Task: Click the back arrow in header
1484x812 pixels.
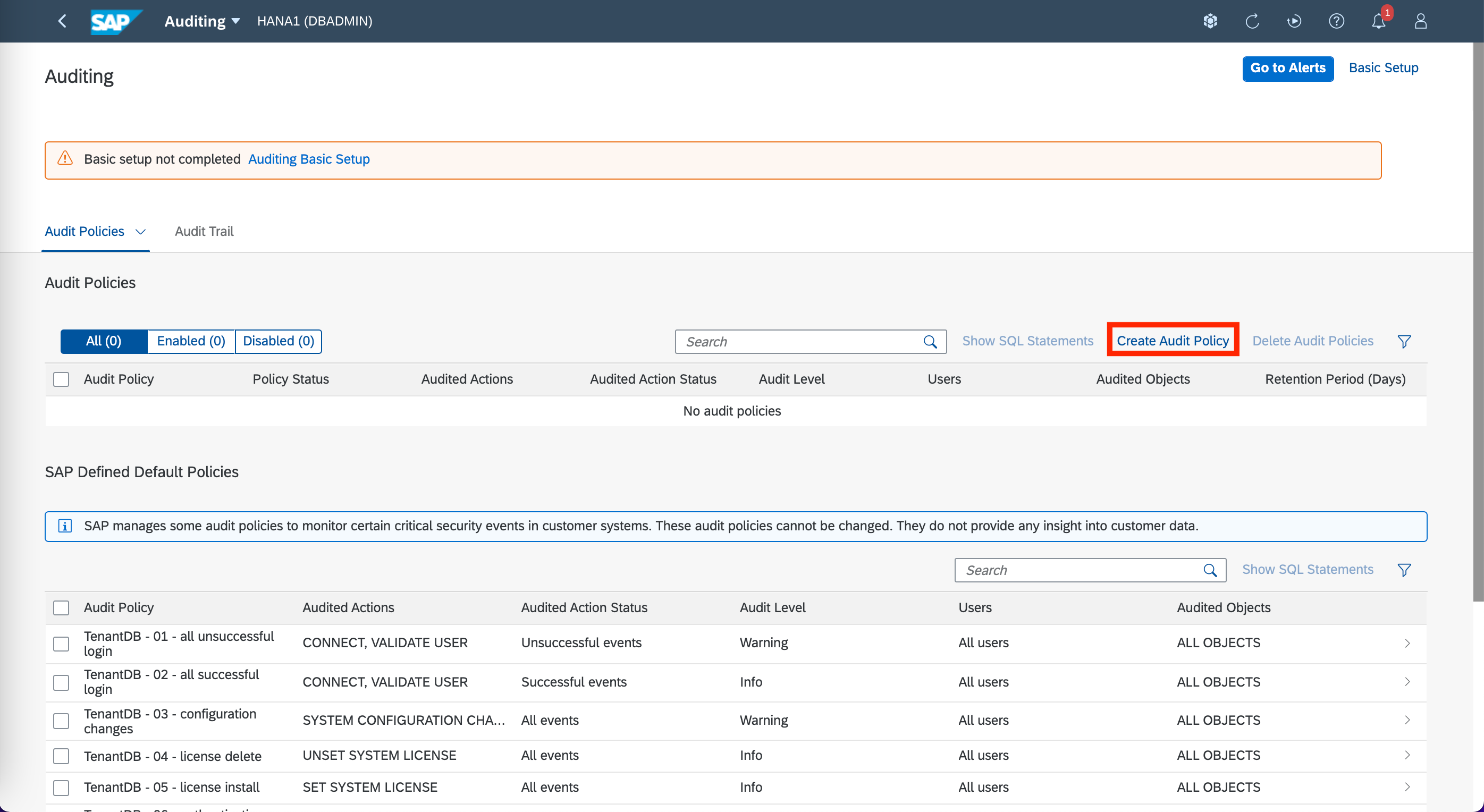Action: pyautogui.click(x=63, y=21)
